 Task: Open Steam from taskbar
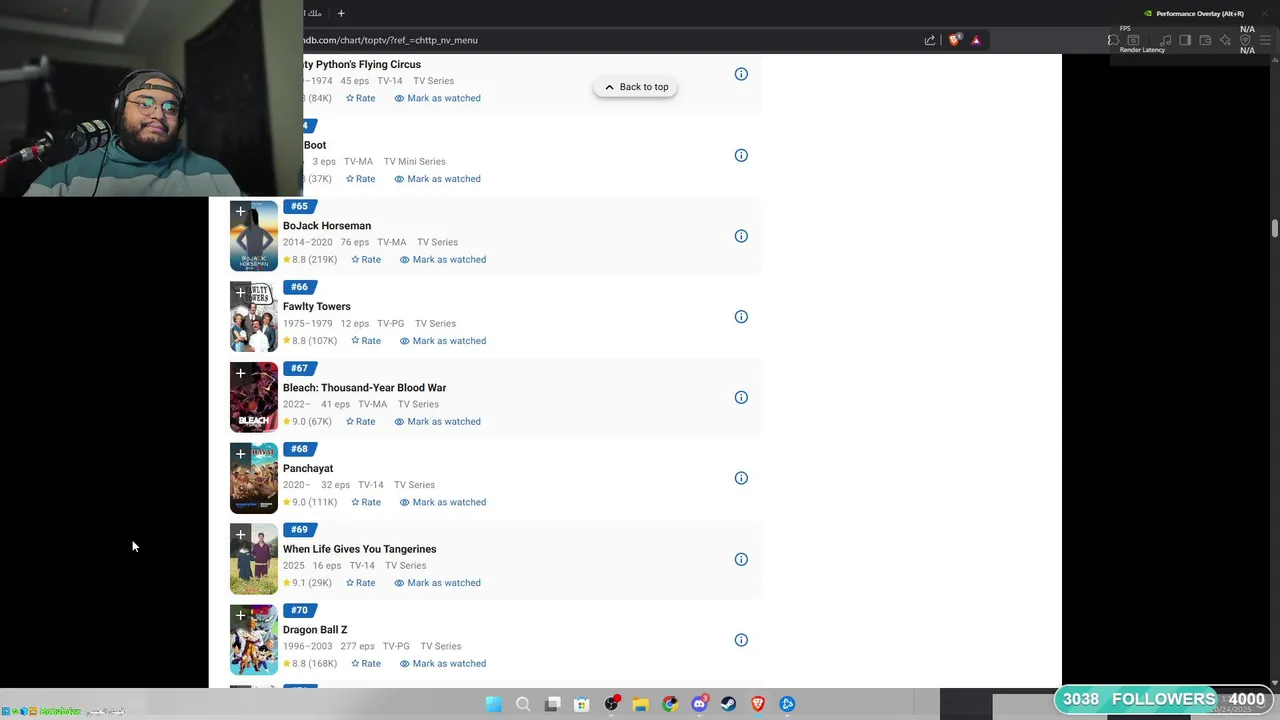click(x=728, y=704)
